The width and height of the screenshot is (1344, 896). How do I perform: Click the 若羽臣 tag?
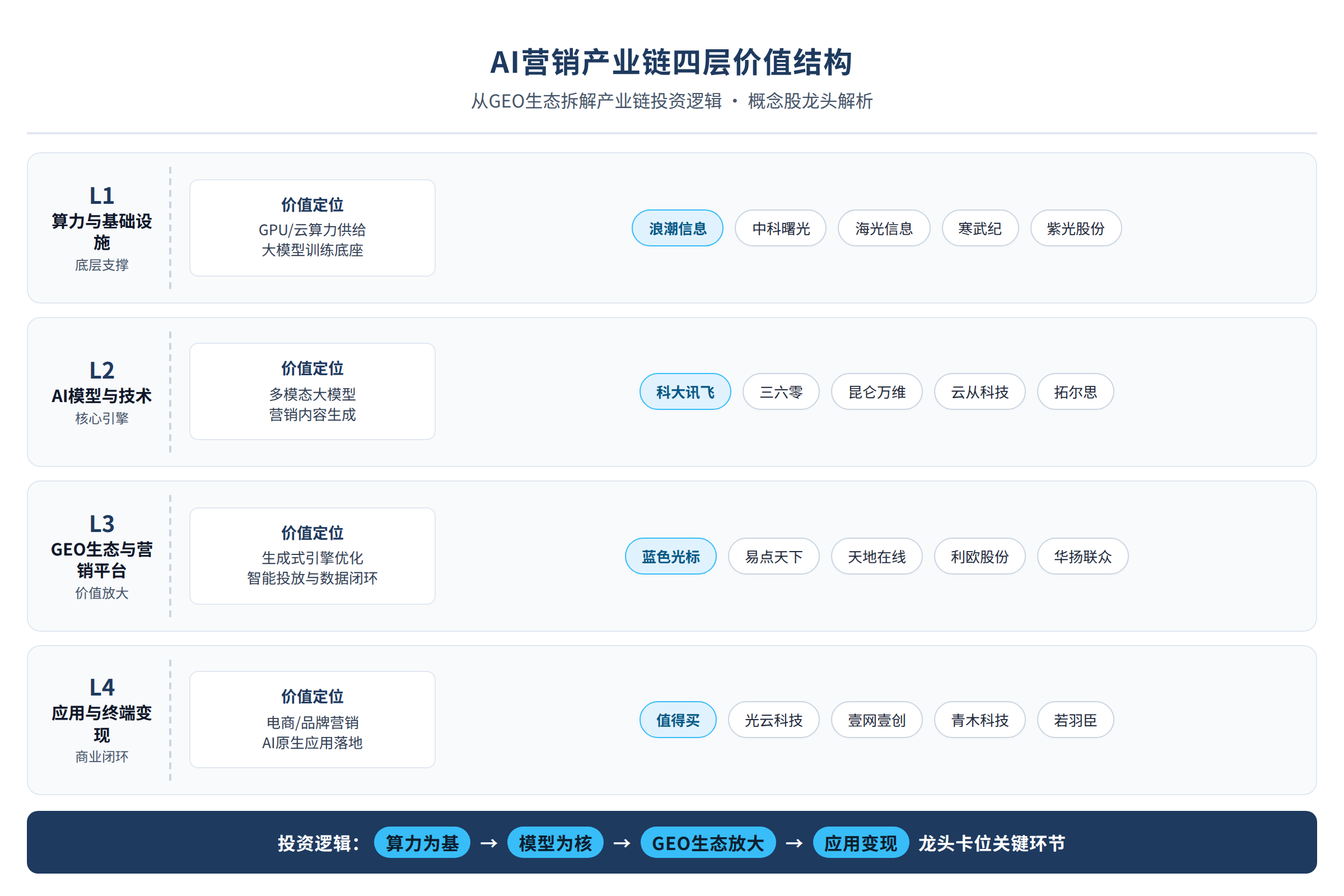pyautogui.click(x=1075, y=720)
